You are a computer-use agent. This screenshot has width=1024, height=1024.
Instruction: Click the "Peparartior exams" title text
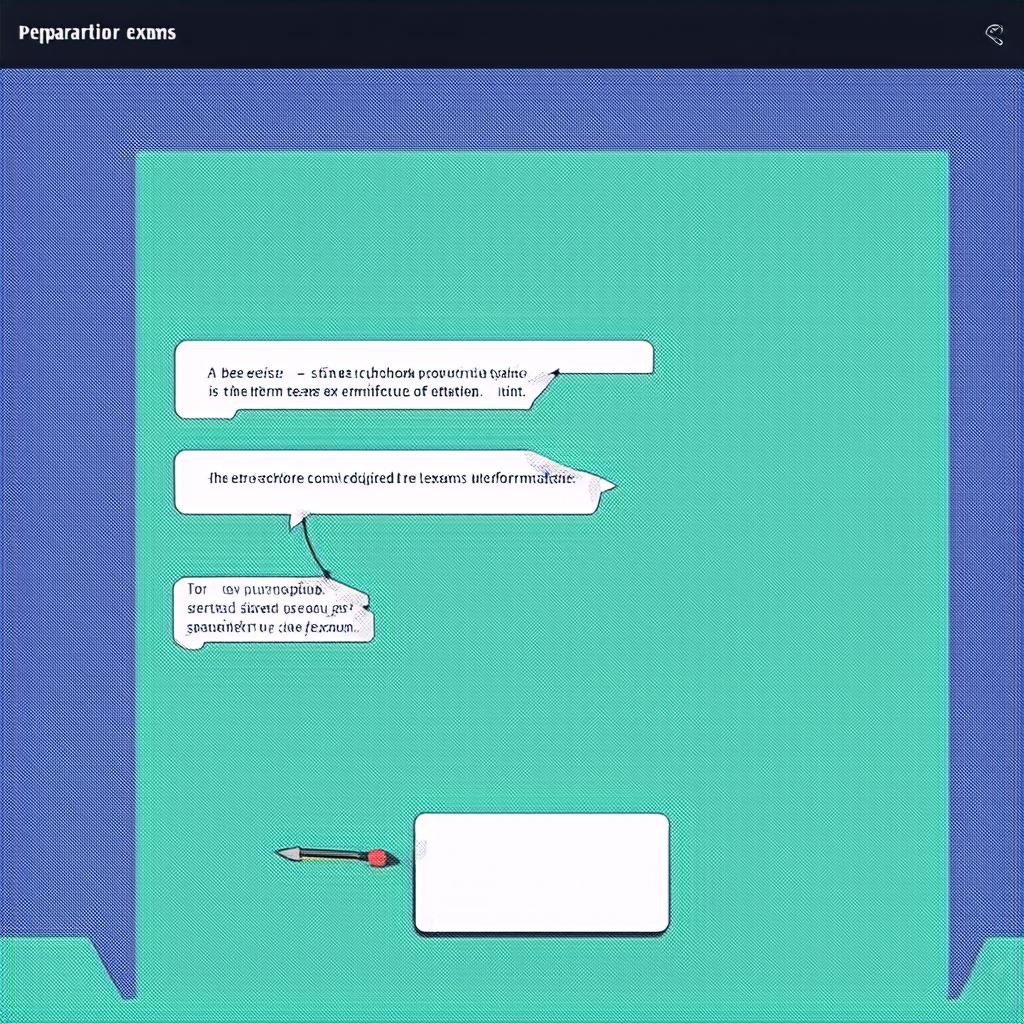point(97,33)
